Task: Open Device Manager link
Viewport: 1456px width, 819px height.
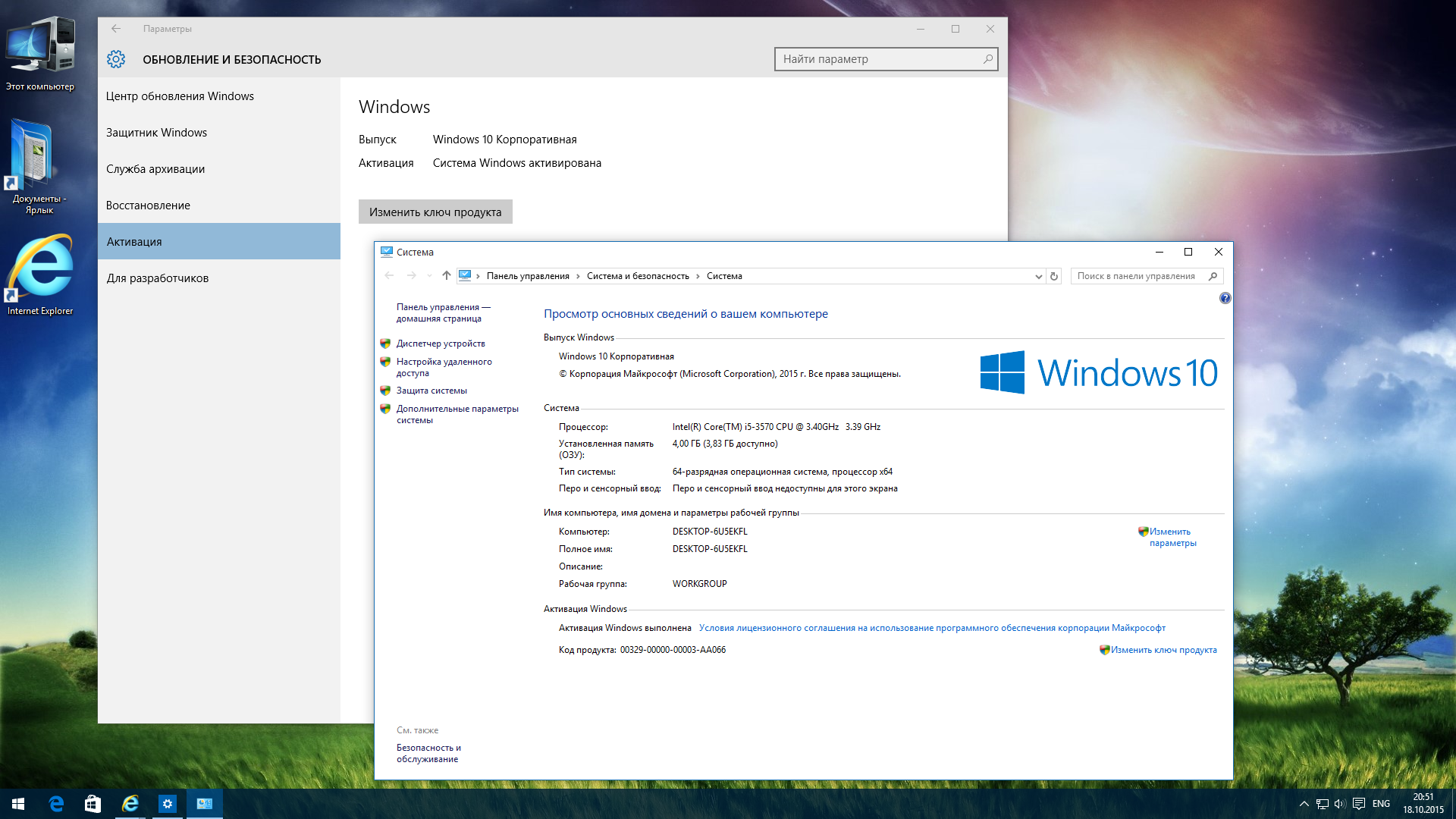Action: coord(441,344)
